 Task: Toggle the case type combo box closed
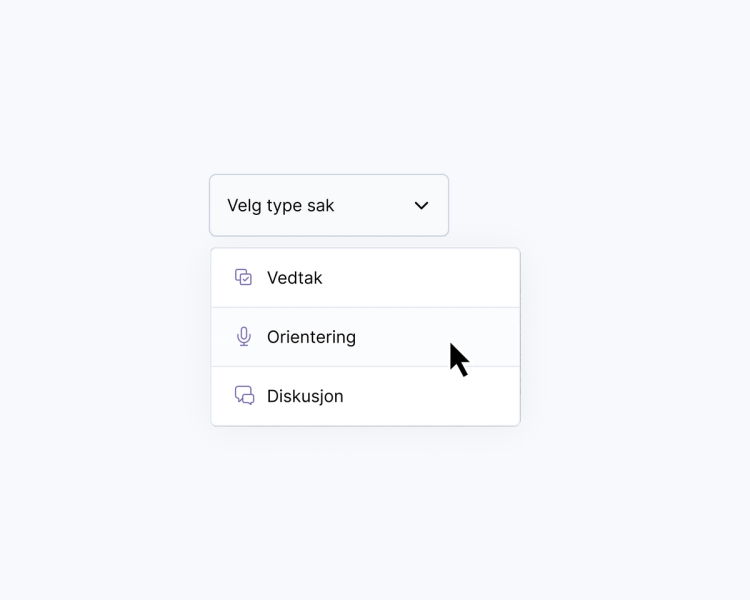pyautogui.click(x=421, y=206)
